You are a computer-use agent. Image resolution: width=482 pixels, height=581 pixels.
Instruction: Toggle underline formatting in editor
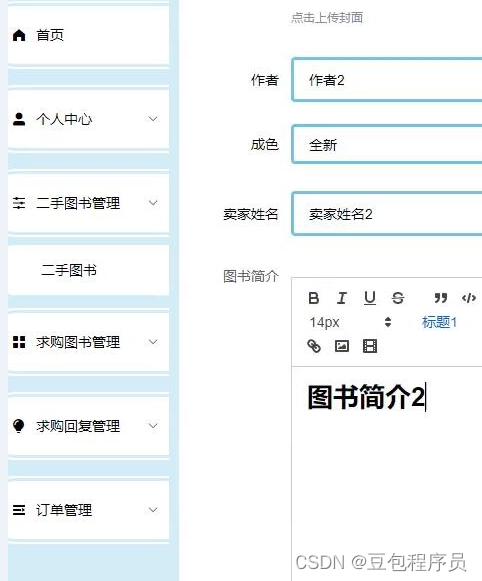369,298
